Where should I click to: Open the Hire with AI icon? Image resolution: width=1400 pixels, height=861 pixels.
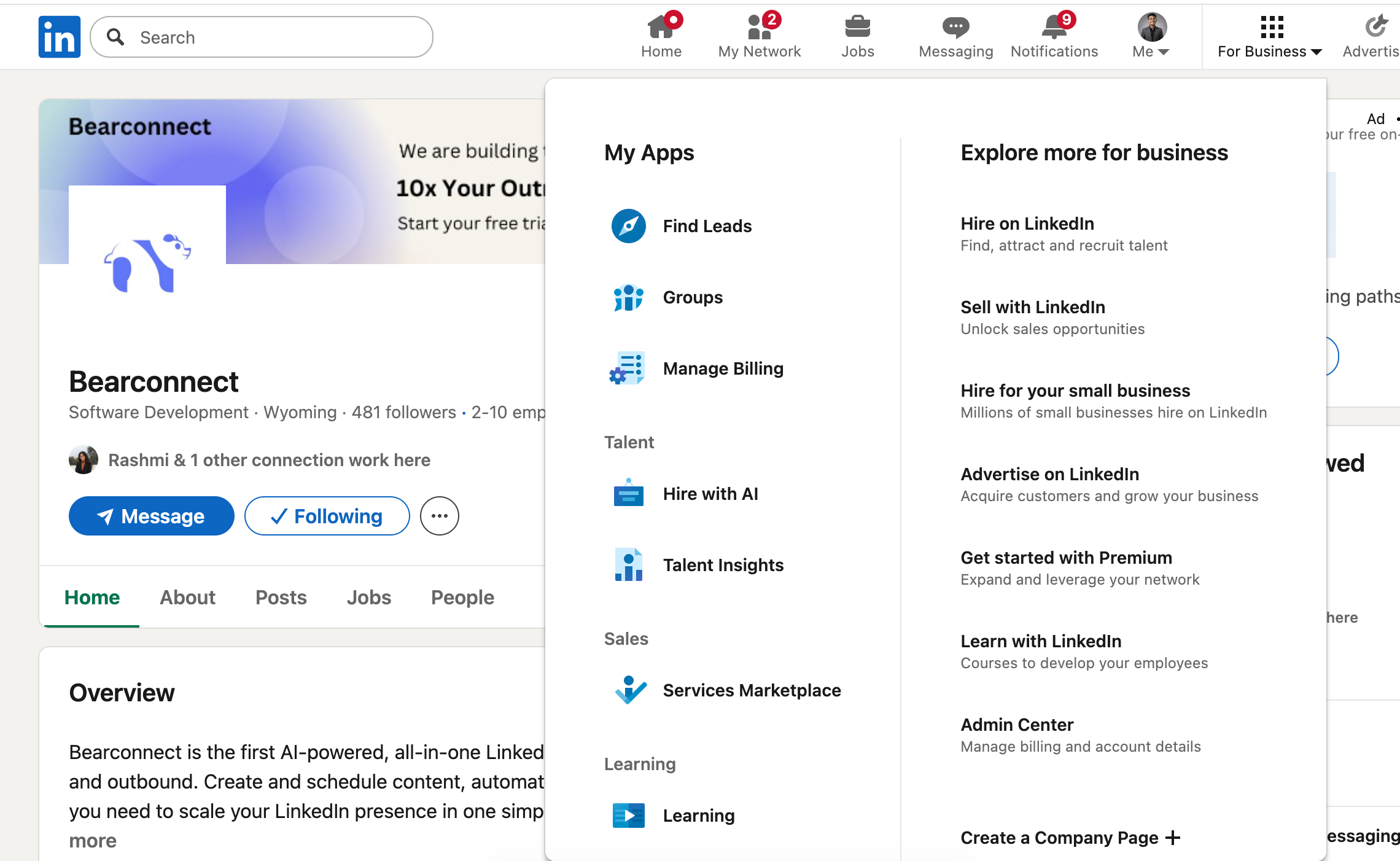(x=628, y=494)
